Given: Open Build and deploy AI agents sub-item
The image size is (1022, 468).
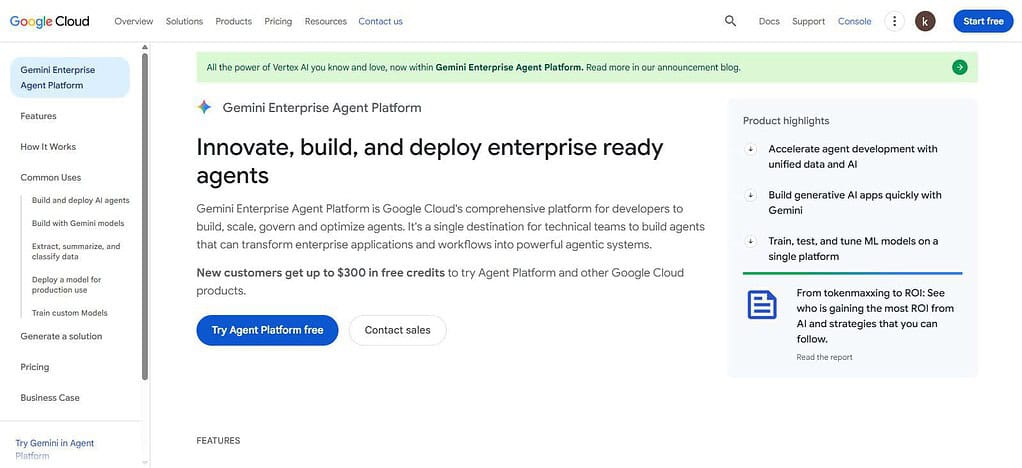Looking at the screenshot, I should pos(81,200).
